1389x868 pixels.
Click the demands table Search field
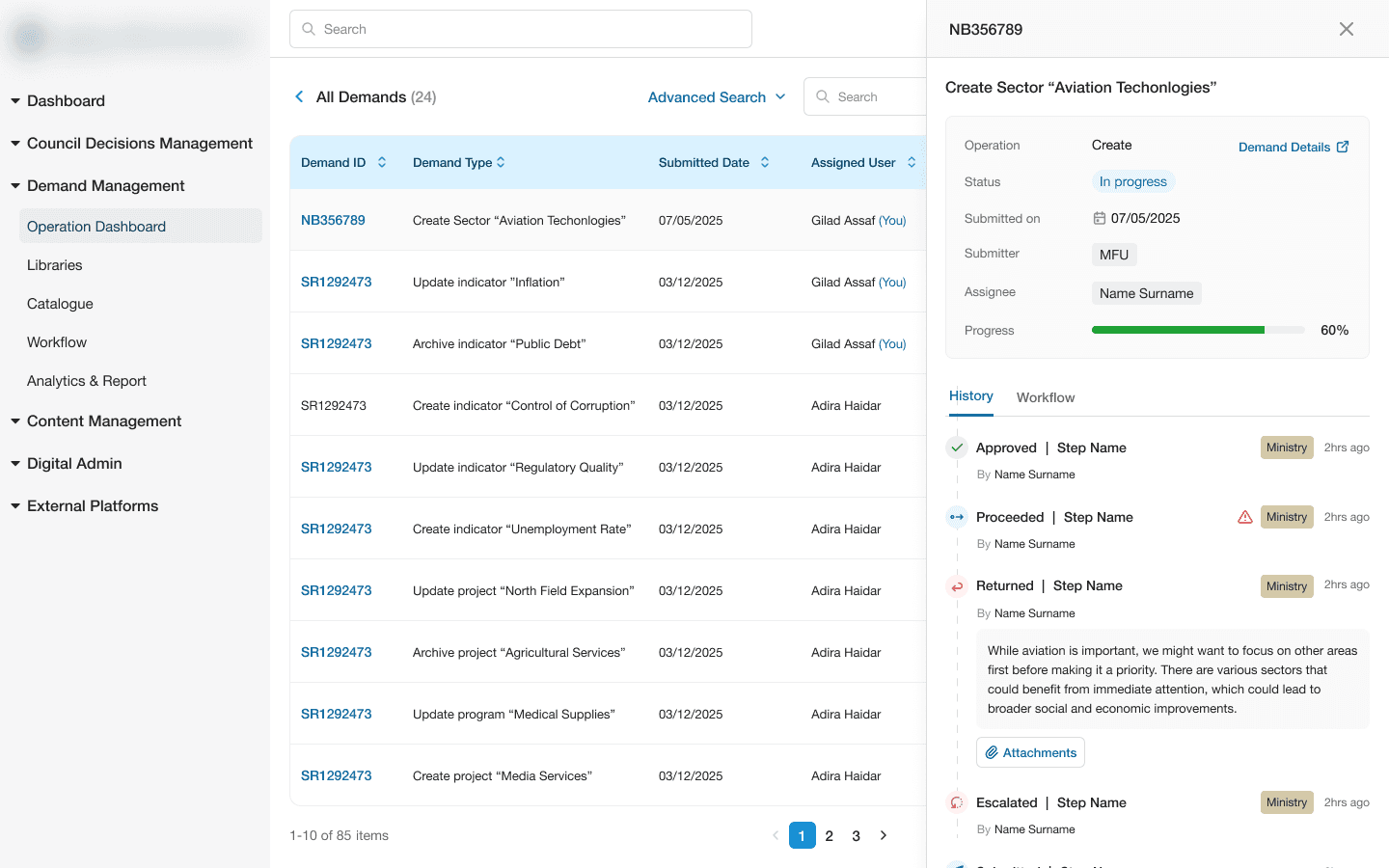pyautogui.click(x=865, y=96)
